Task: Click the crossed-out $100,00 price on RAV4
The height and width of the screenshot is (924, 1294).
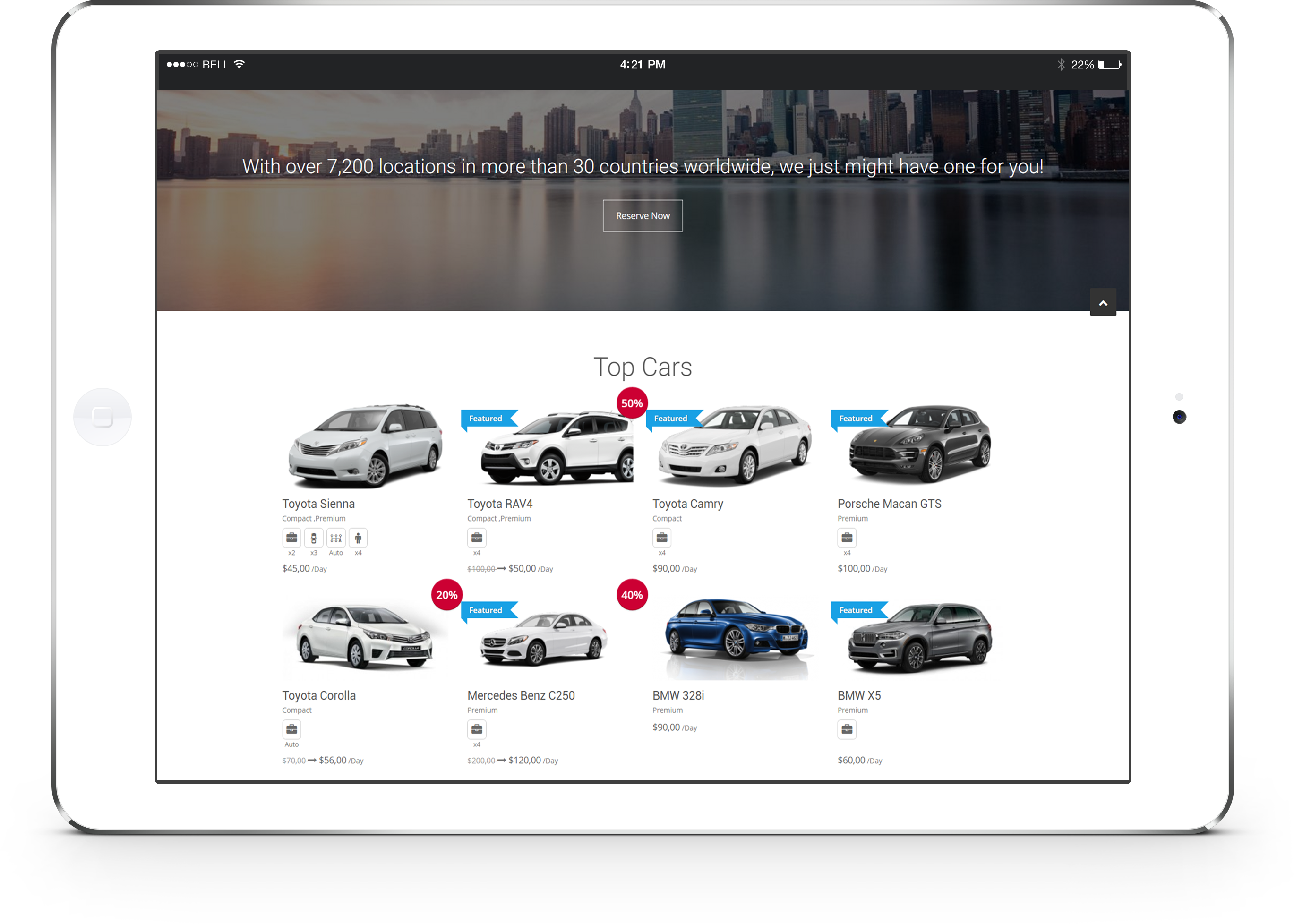Action: tap(481, 569)
